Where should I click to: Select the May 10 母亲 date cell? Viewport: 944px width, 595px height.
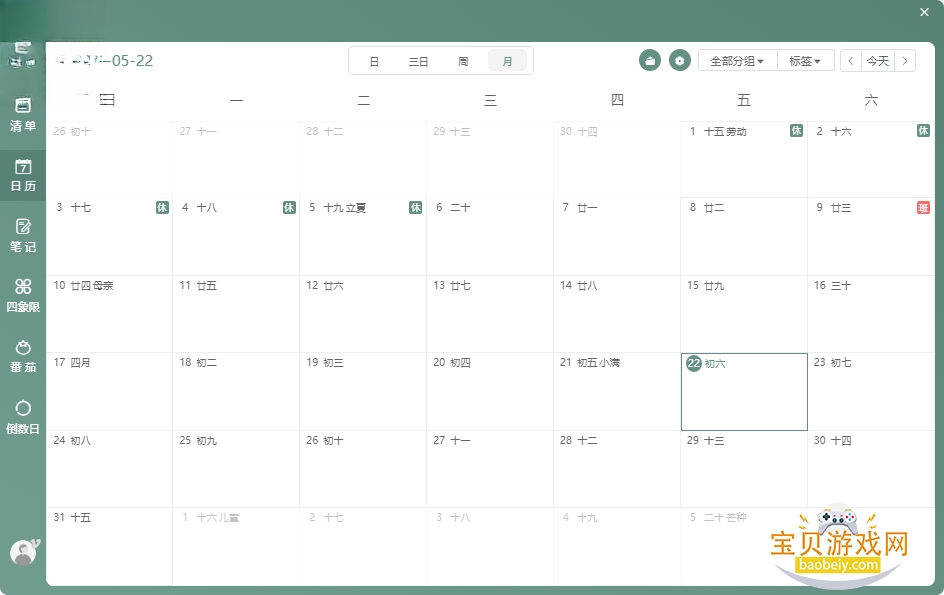109,314
